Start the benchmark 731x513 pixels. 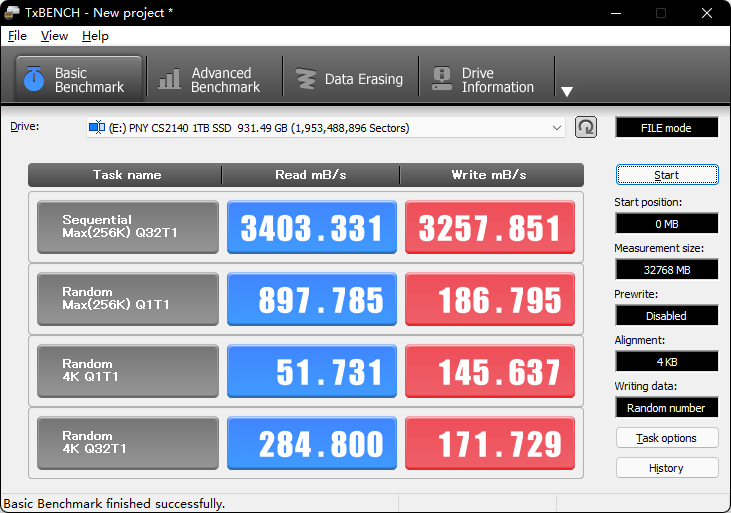pyautogui.click(x=667, y=175)
